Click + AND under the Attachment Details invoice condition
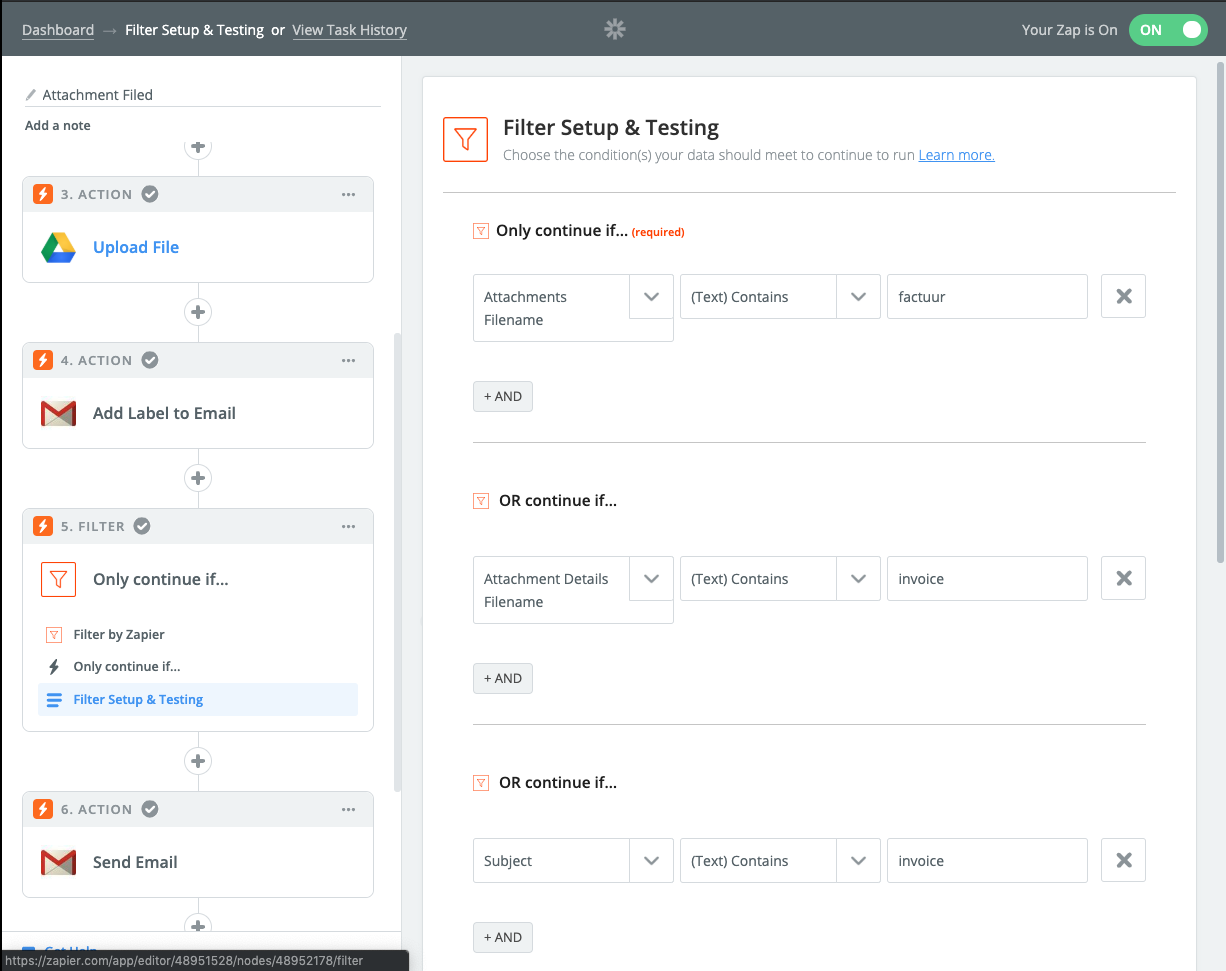This screenshot has width=1226, height=971. [x=503, y=678]
